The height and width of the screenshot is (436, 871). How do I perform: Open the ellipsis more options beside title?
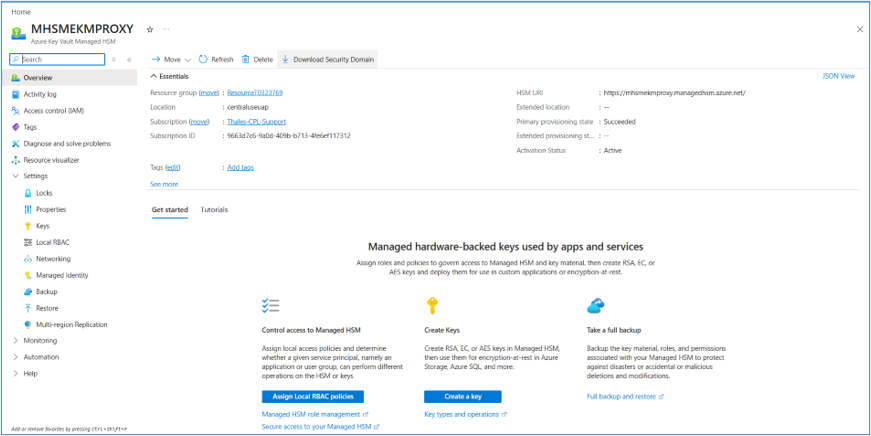pyautogui.click(x=166, y=29)
